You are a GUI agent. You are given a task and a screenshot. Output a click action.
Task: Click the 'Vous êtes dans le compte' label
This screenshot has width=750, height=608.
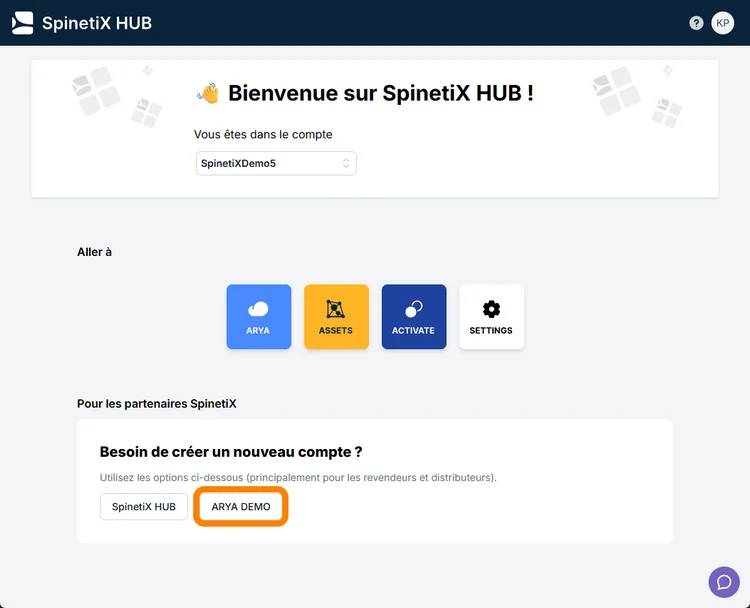[x=263, y=134]
